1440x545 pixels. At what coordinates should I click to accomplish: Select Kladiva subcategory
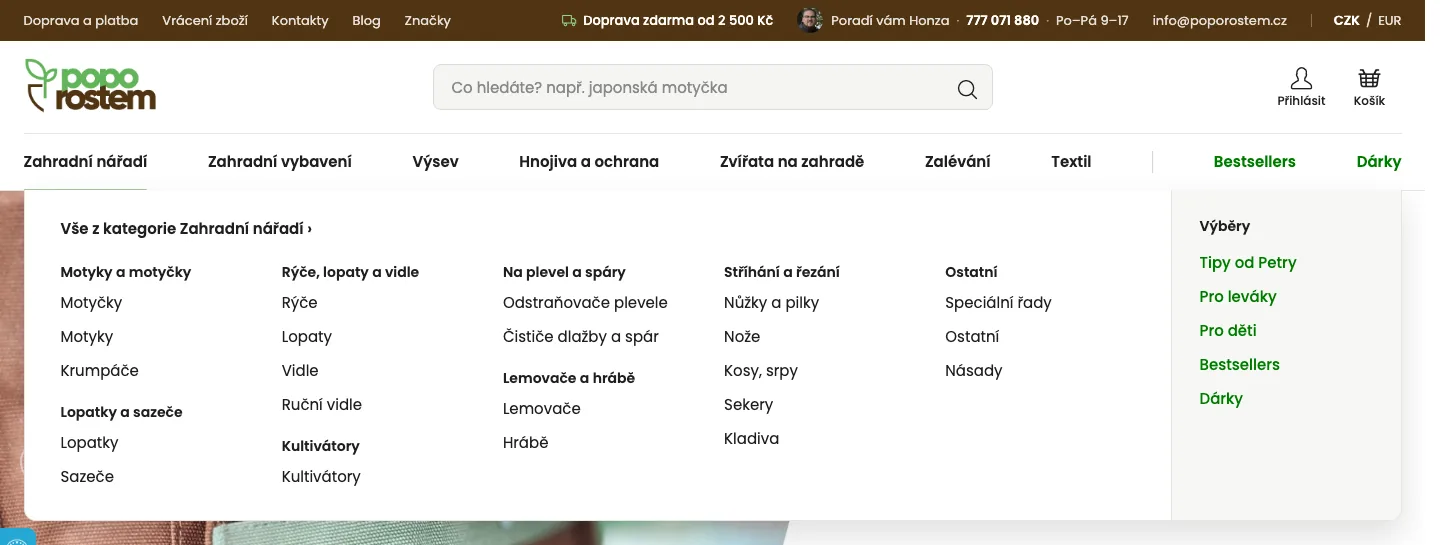[x=751, y=438]
